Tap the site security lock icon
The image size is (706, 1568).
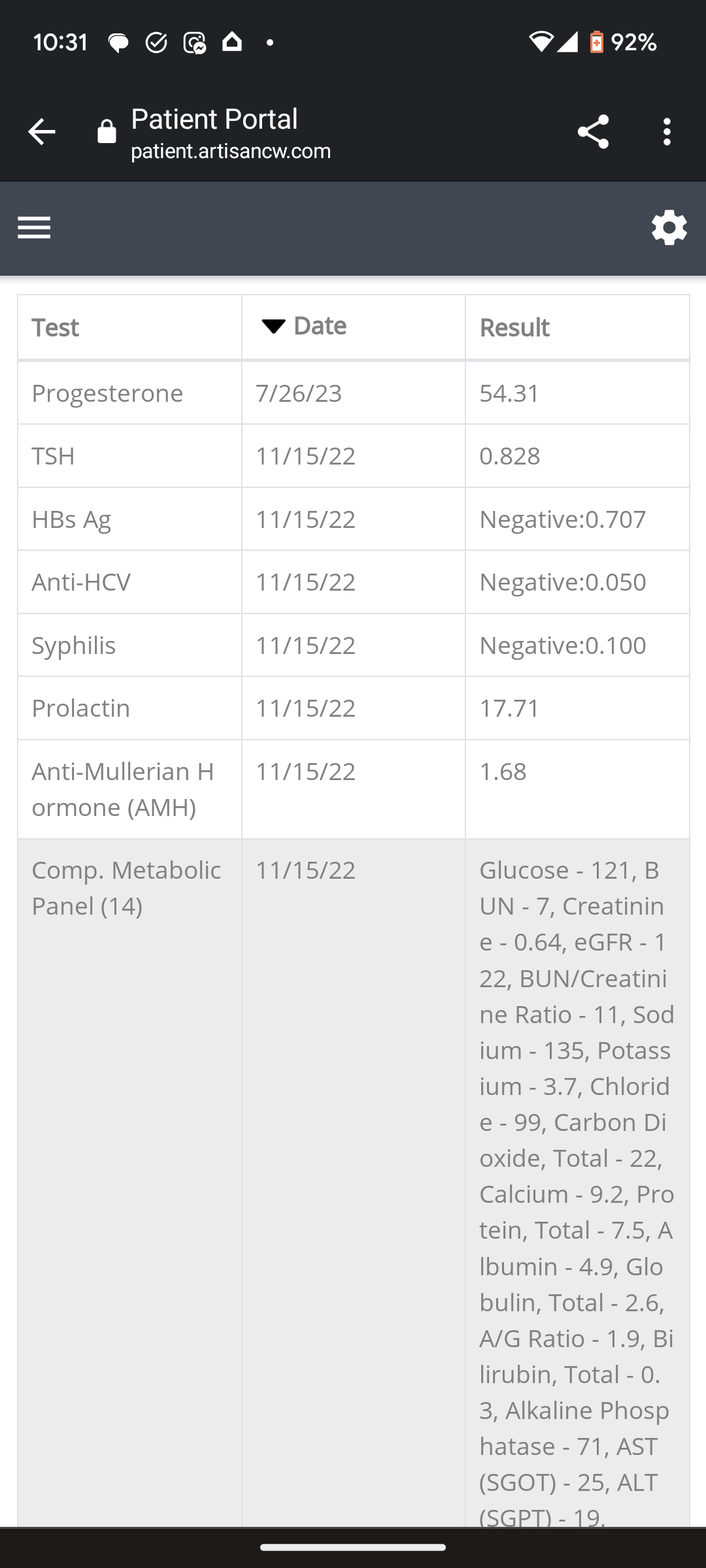[x=107, y=132]
